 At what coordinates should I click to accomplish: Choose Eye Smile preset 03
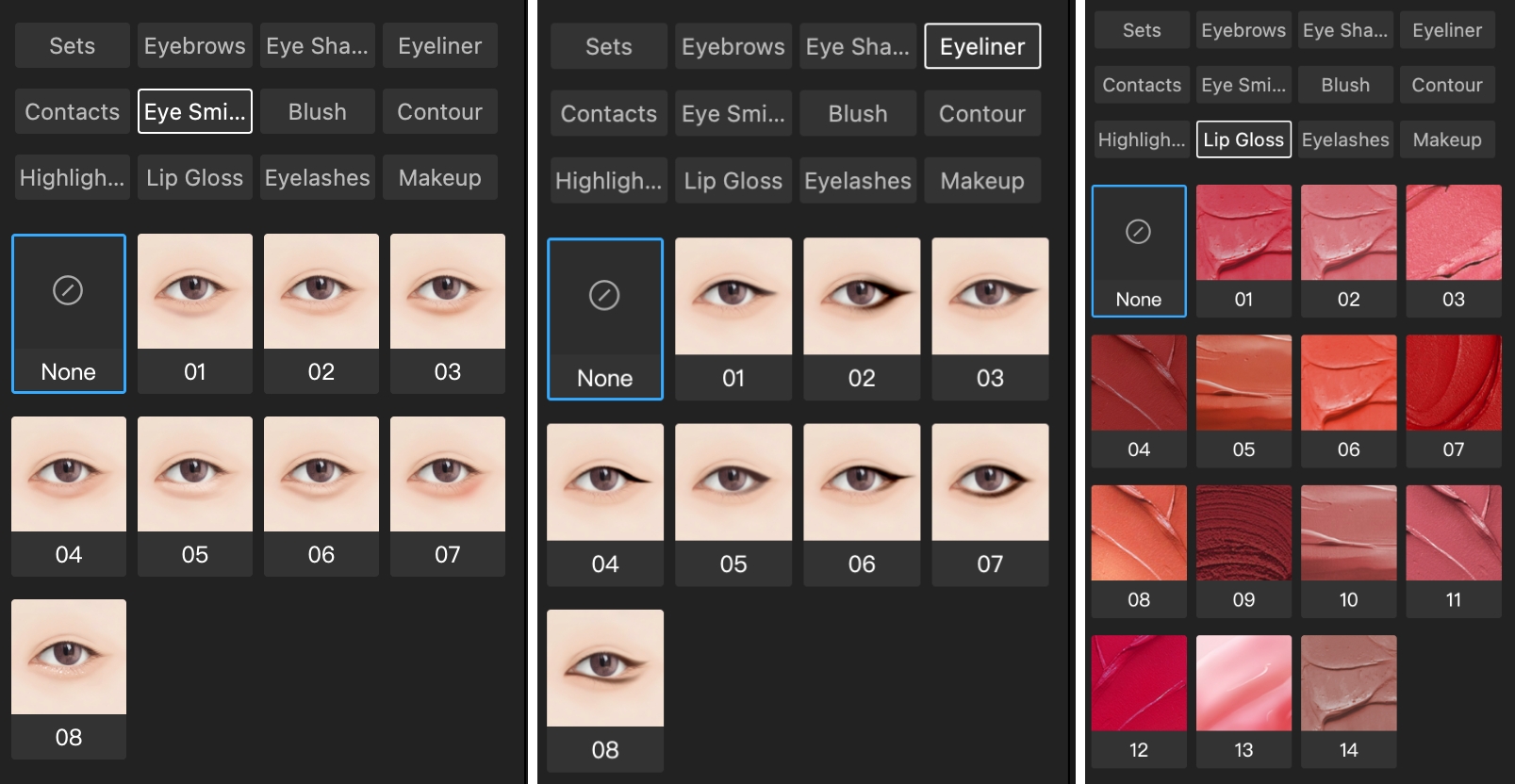point(447,312)
